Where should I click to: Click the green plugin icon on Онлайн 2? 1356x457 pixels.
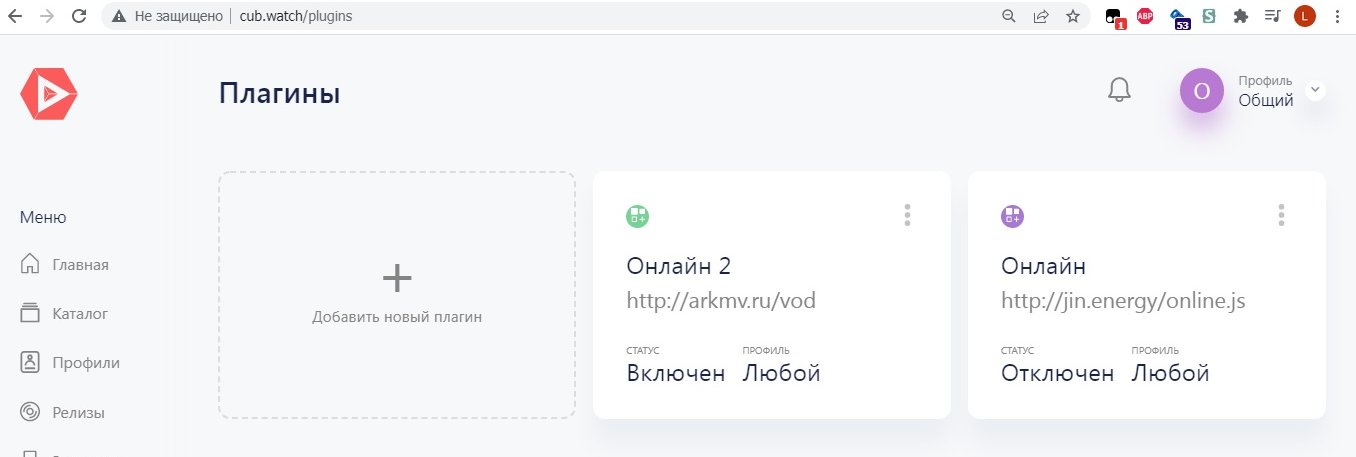(638, 215)
